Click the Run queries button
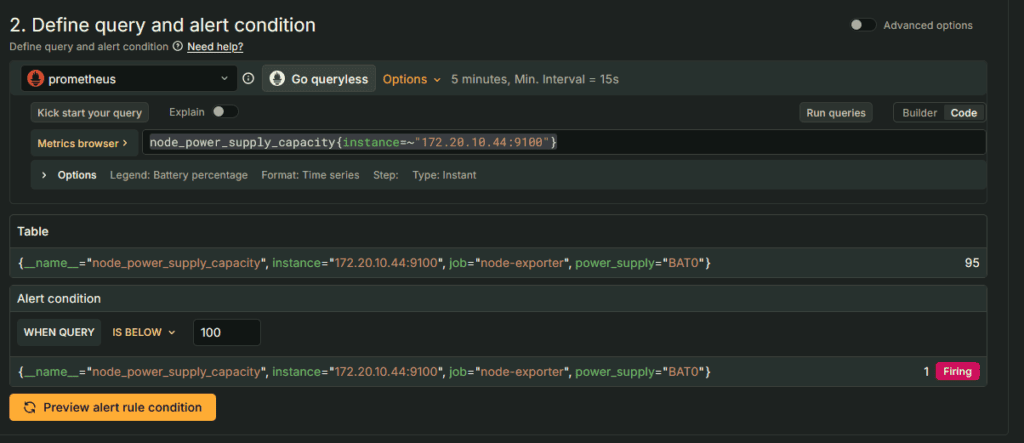The width and height of the screenshot is (1024, 443). point(836,112)
